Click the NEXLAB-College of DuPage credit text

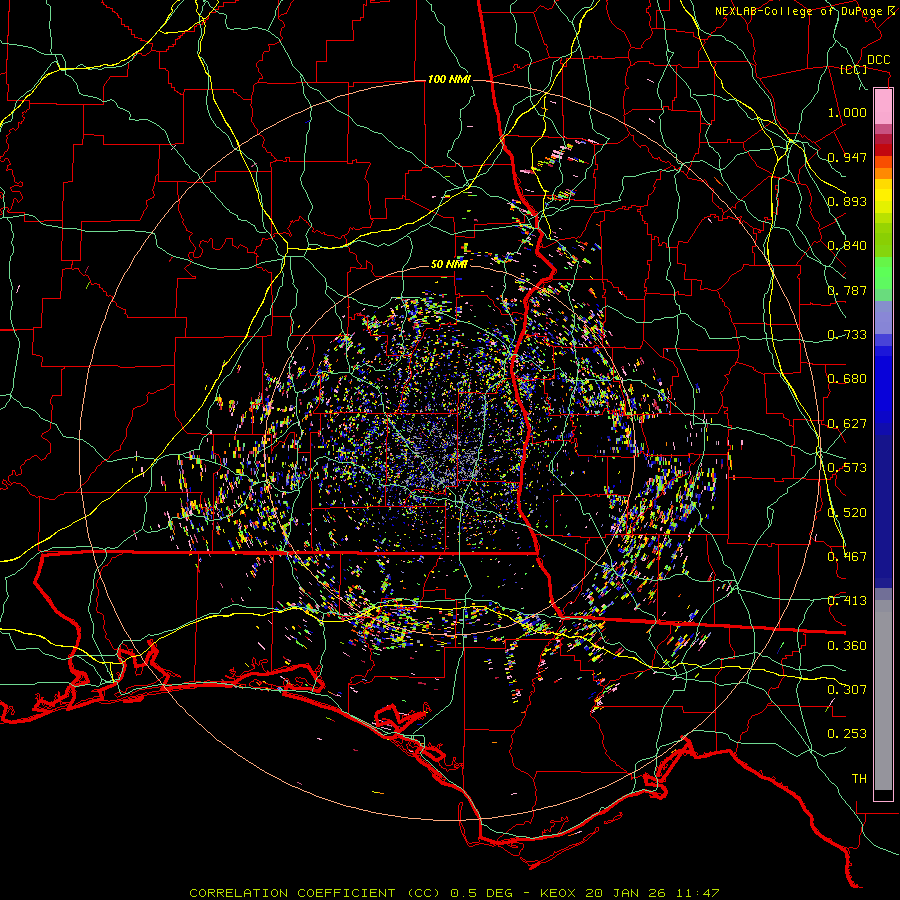807,11
